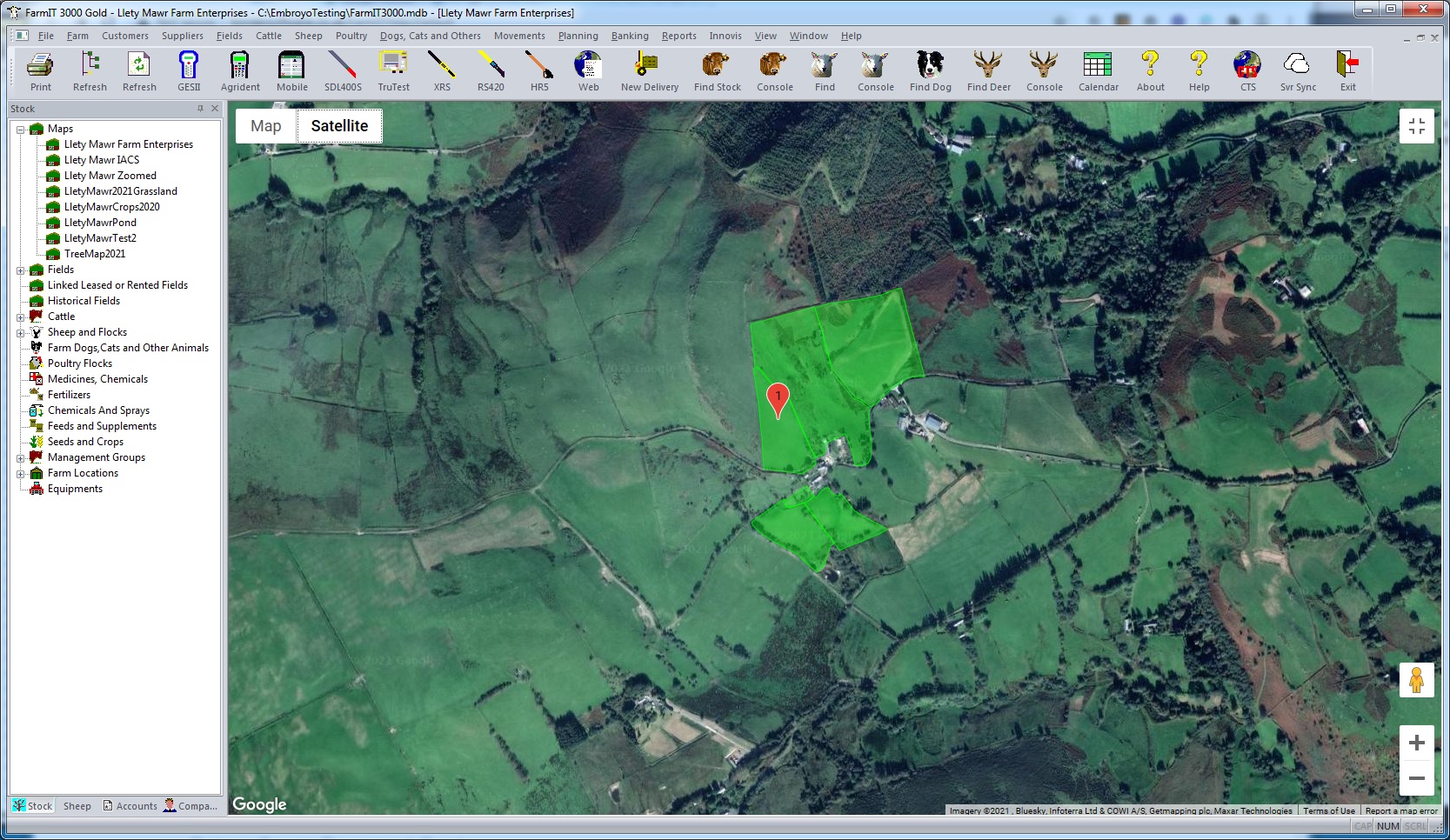
Task: Select Poultry Flocks tree item
Action: coord(80,363)
